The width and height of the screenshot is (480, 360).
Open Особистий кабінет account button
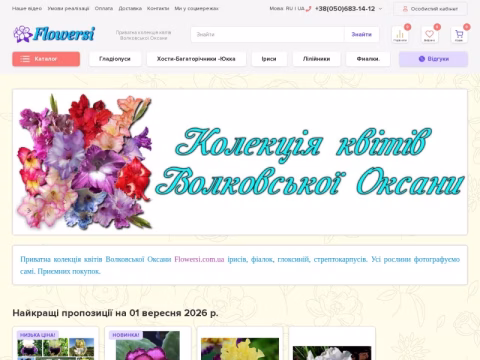click(x=430, y=9)
